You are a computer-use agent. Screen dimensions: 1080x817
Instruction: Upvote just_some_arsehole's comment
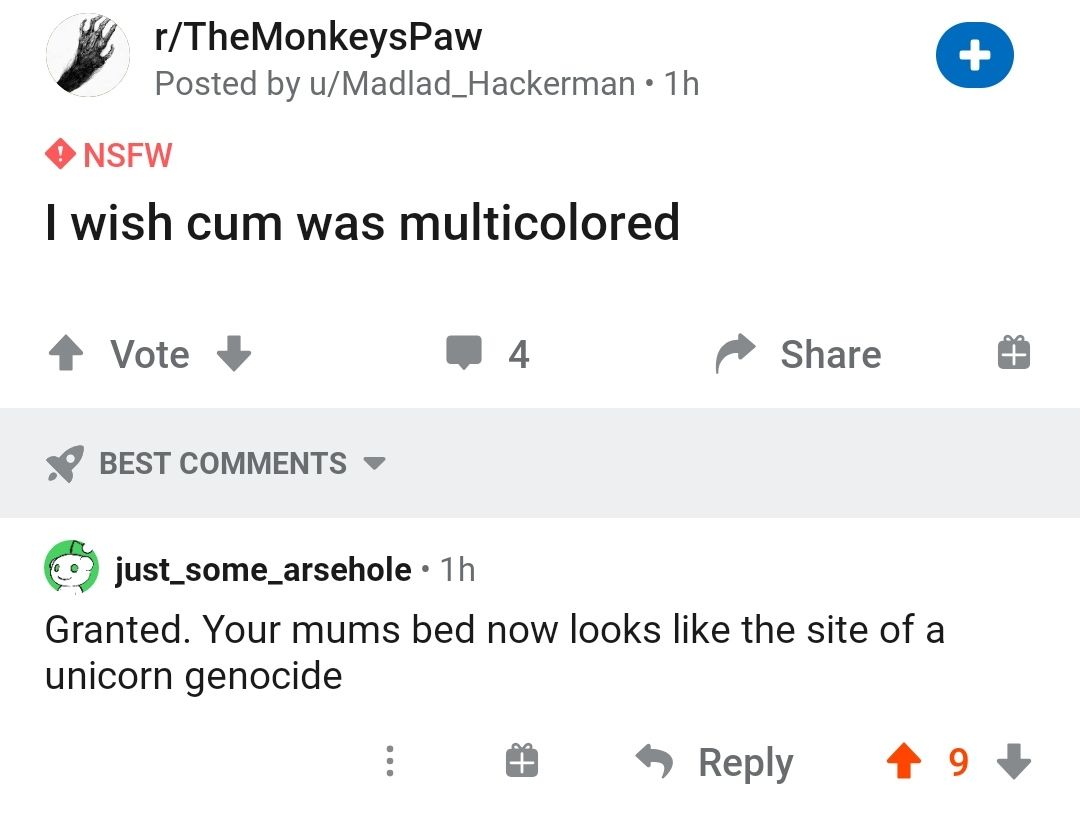(903, 762)
